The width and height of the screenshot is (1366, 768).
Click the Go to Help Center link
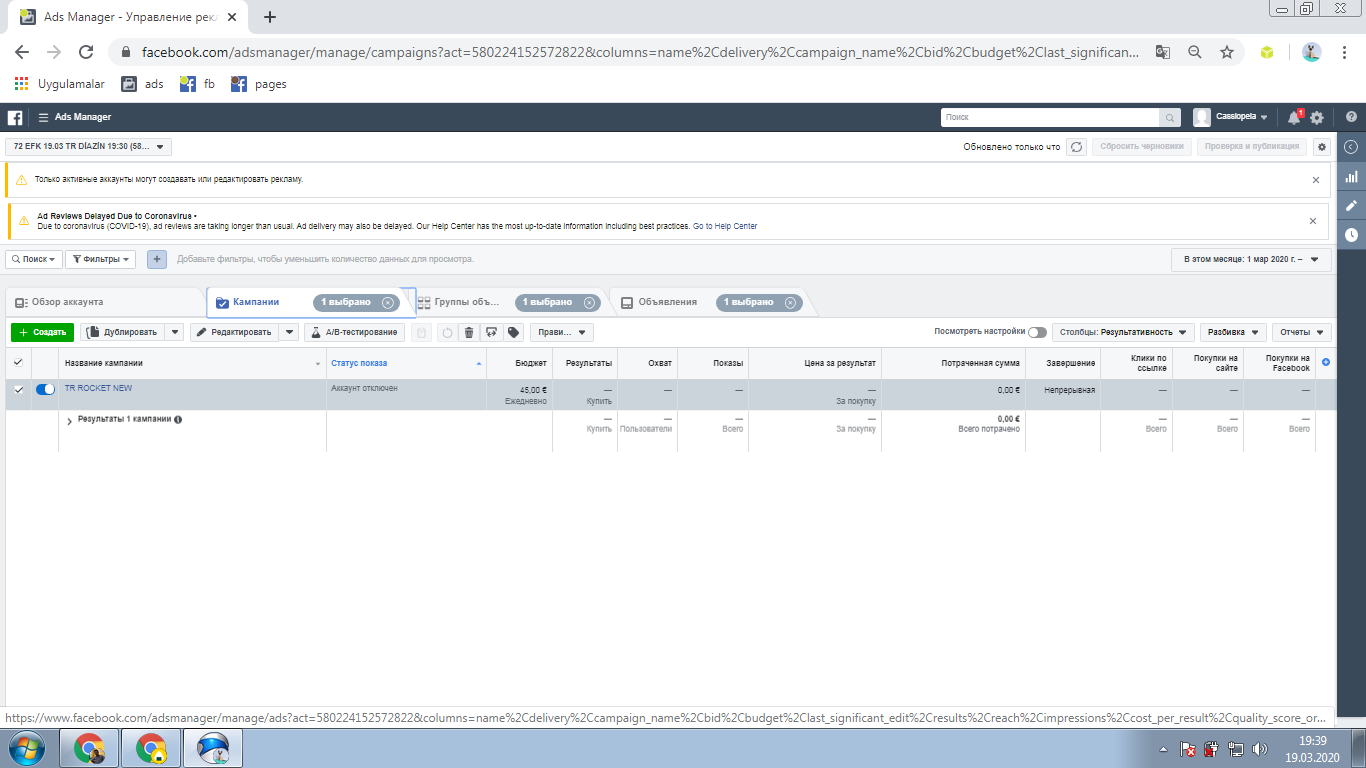coord(725,227)
